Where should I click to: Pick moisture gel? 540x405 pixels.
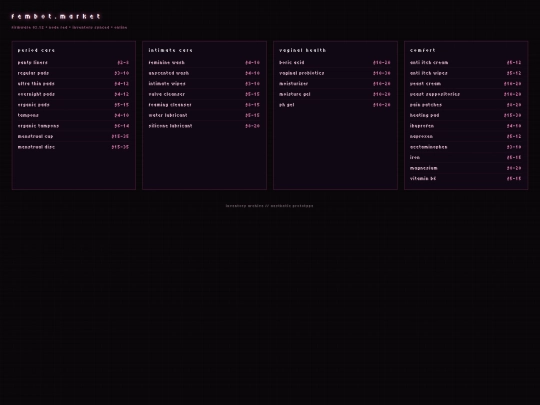tap(335, 94)
